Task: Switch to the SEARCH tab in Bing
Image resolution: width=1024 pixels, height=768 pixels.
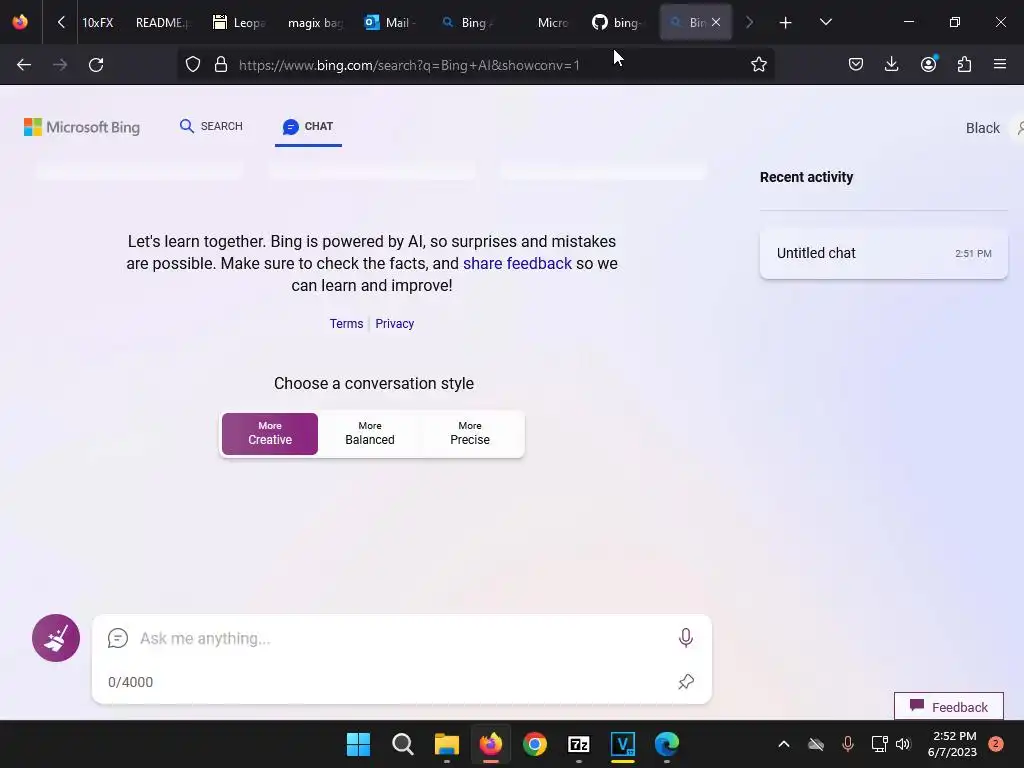Action: coord(211,126)
